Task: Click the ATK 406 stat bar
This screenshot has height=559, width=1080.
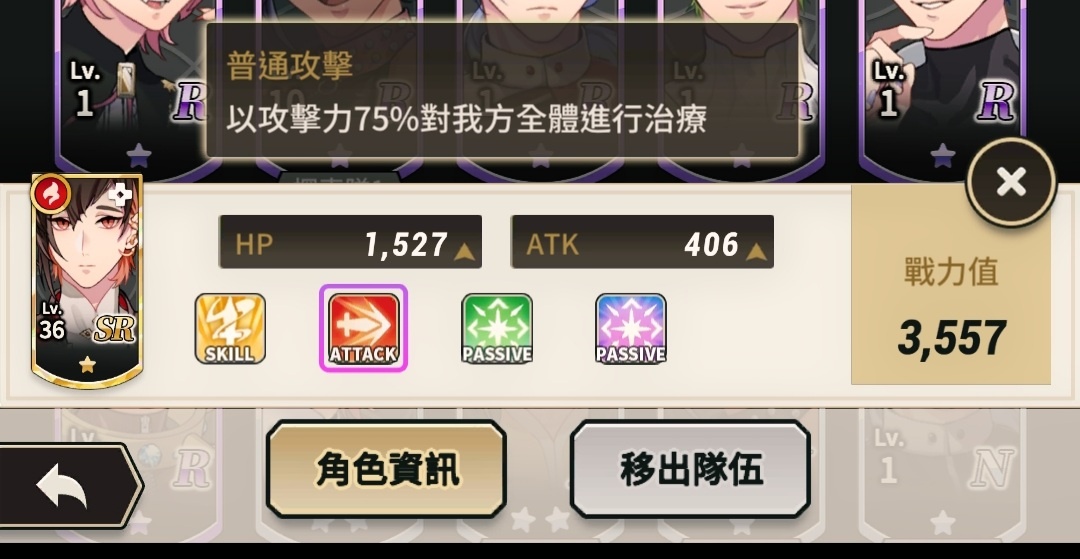Action: click(x=642, y=242)
